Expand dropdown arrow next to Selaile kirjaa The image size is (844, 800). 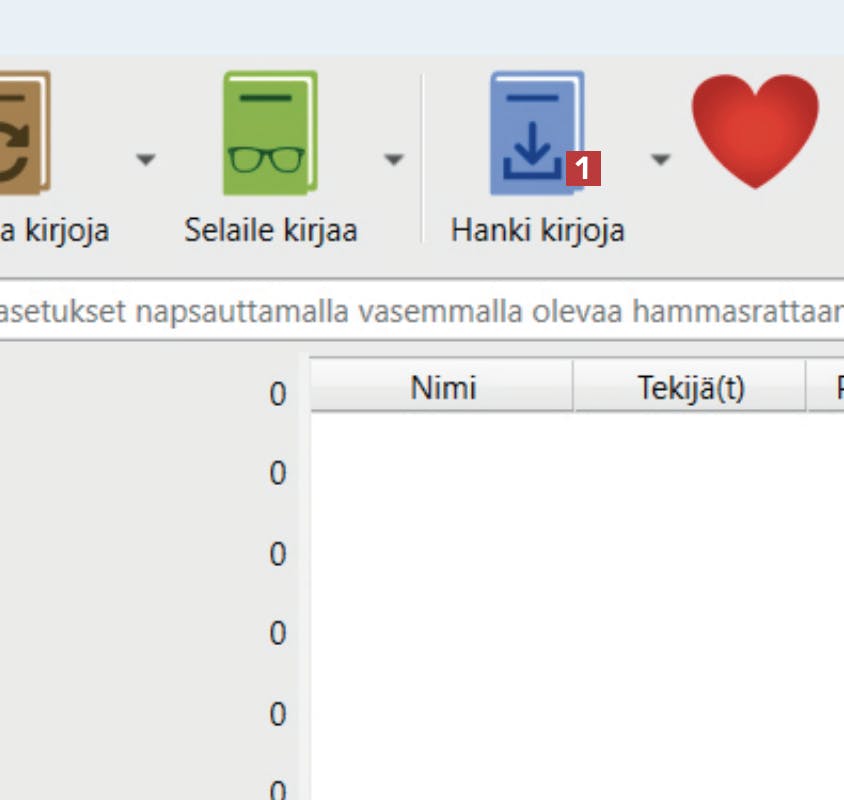pyautogui.click(x=394, y=159)
